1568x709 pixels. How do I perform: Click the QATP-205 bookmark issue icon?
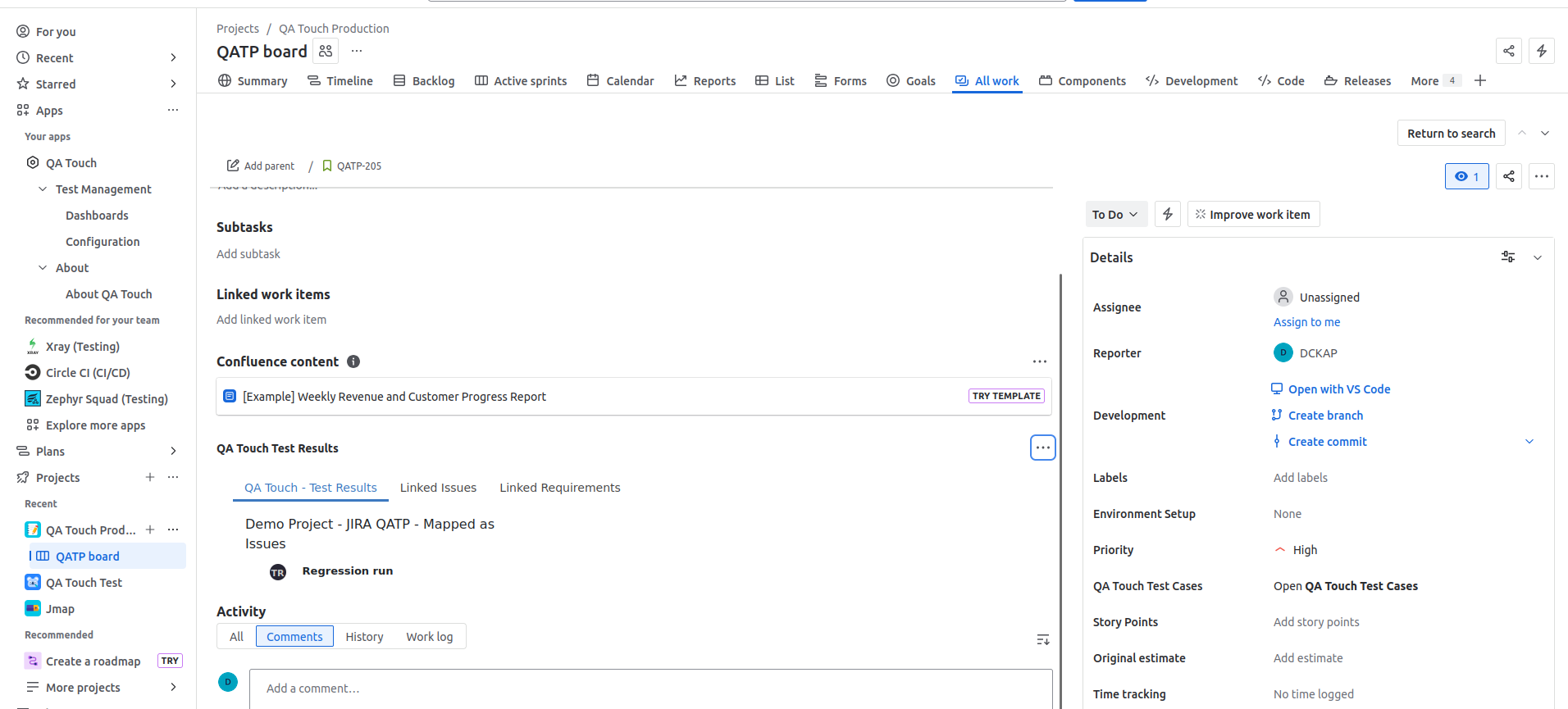pos(327,166)
